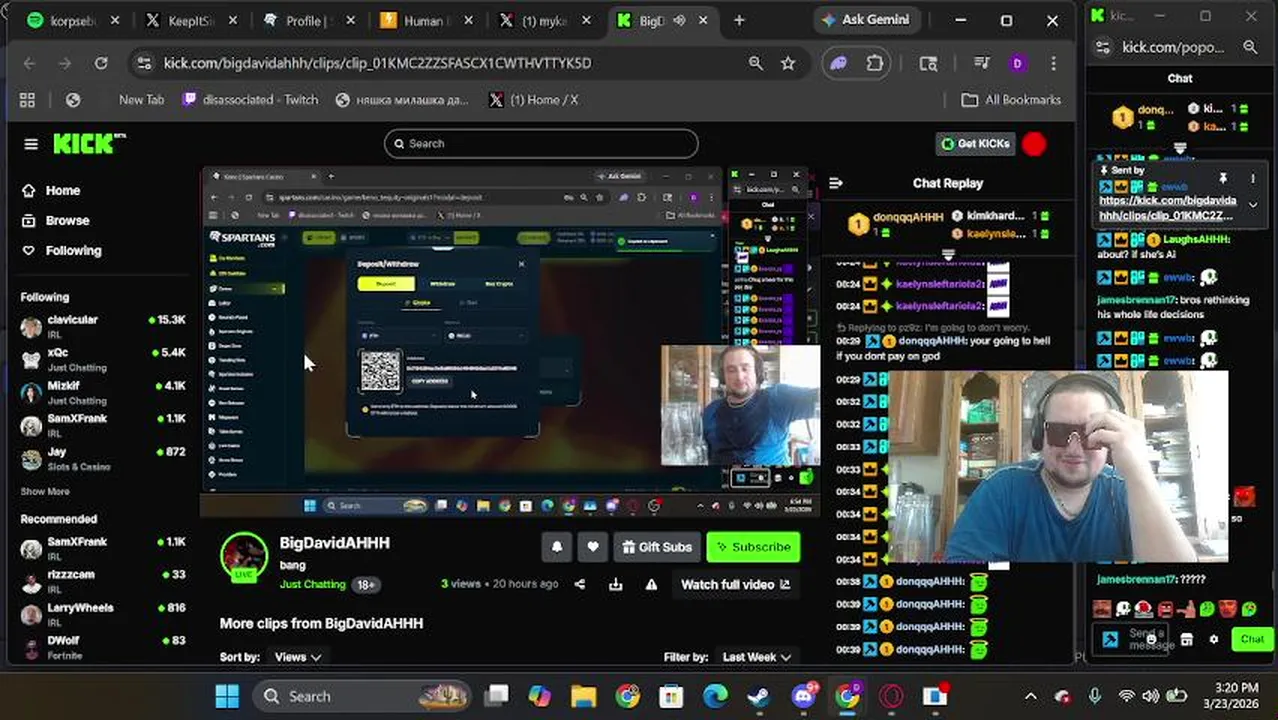Open the Chrome extensions puzzle icon
The image size is (1278, 720).
coord(875,63)
